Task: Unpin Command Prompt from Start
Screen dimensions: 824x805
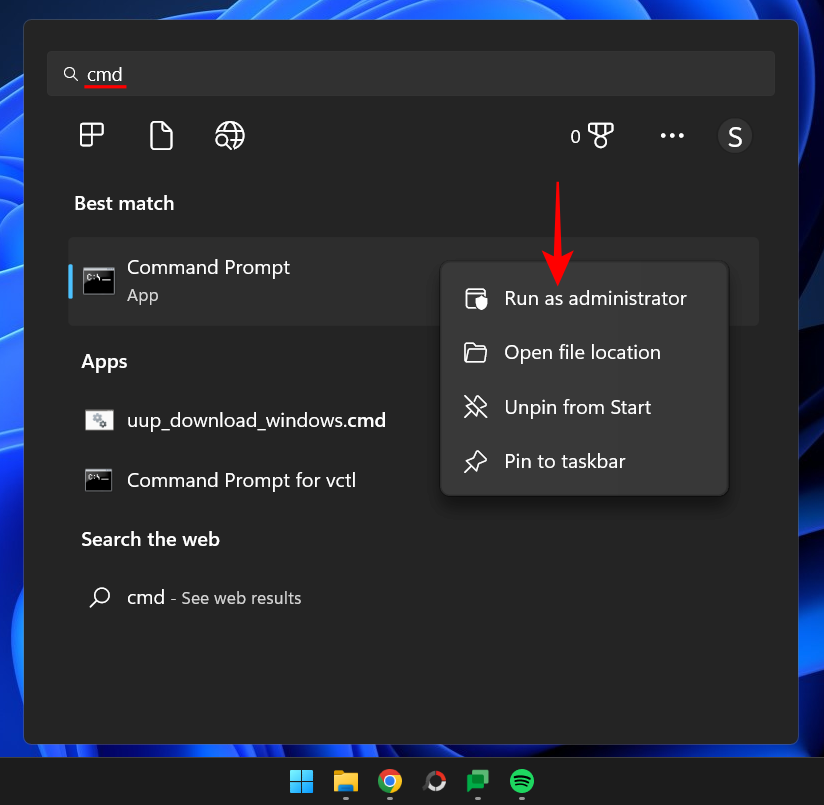Action: coord(577,407)
